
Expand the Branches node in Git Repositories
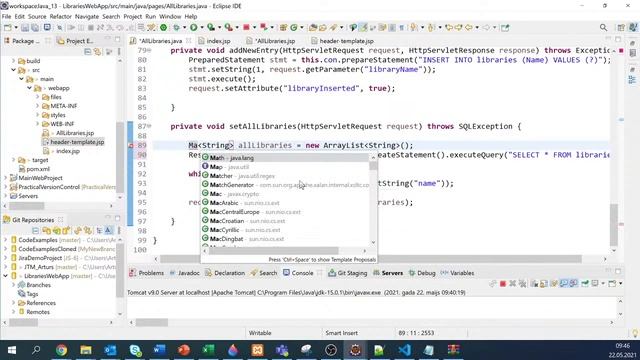click(13, 285)
